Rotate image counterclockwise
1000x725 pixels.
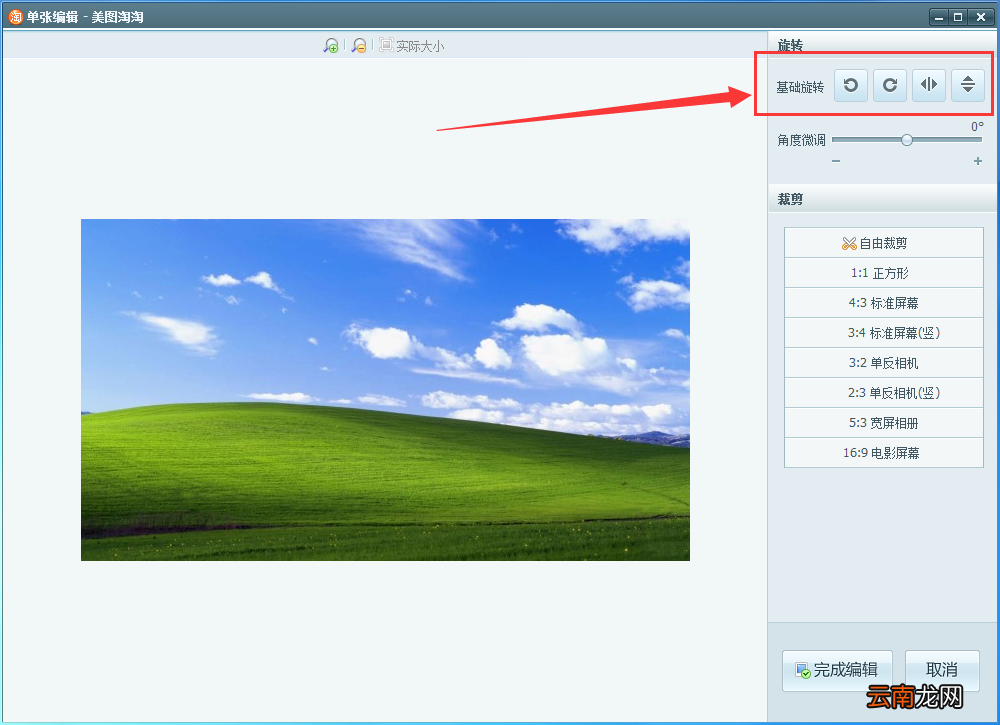pyautogui.click(x=851, y=85)
